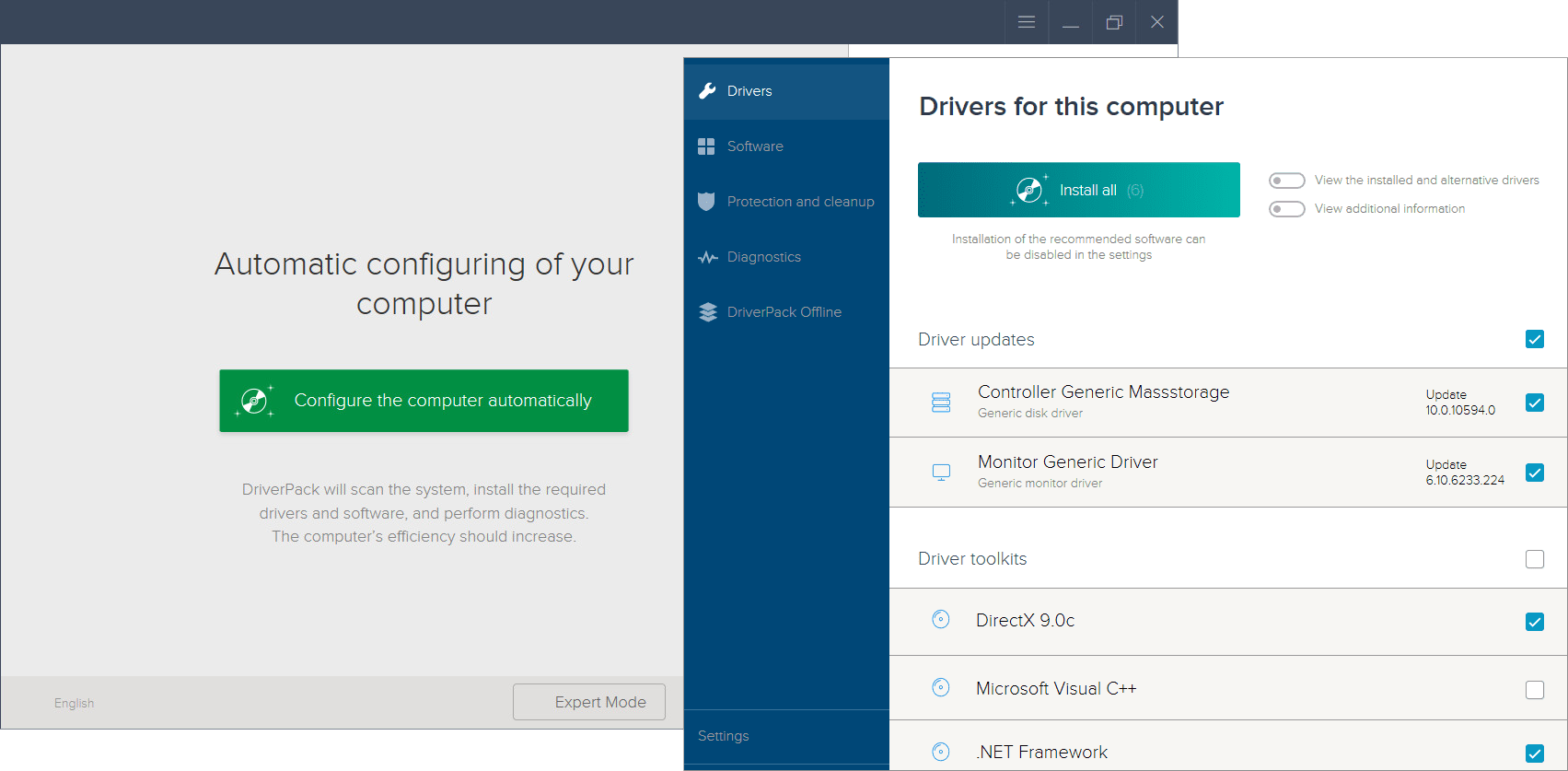Uncheck the .NET Framework checkbox
The height and width of the screenshot is (771, 1568).
tap(1535, 753)
